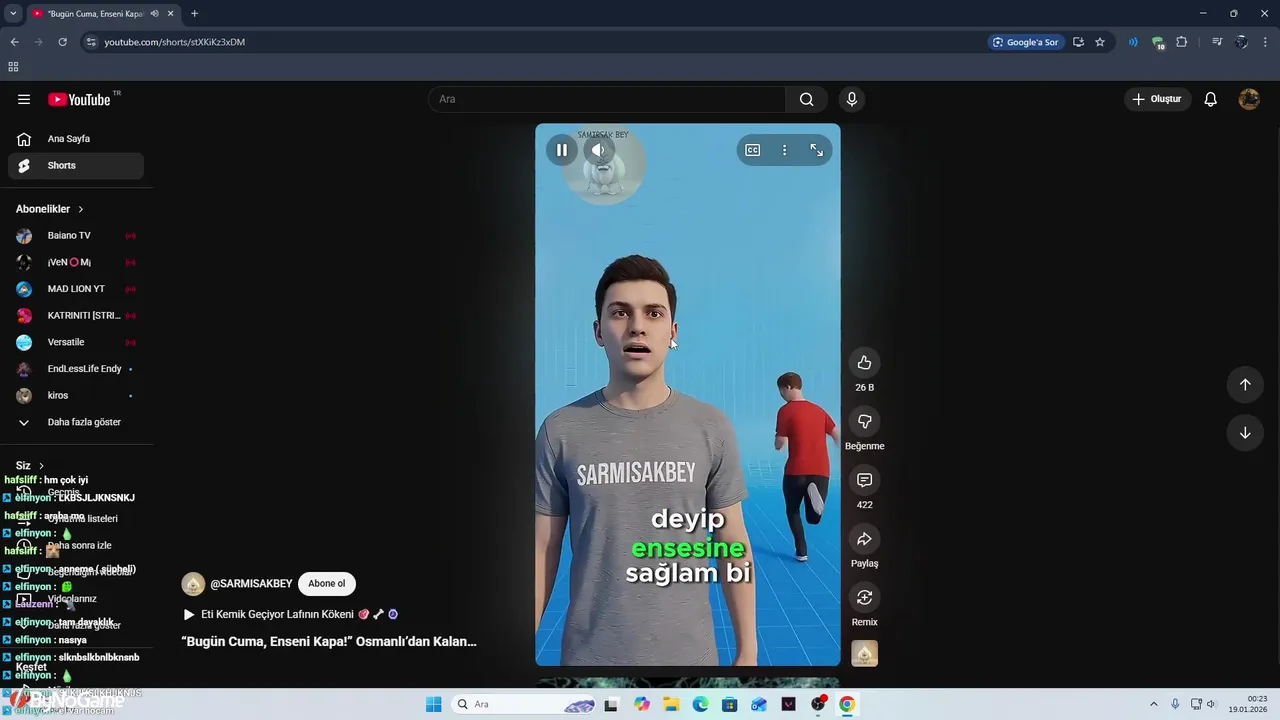Reload the page
The height and width of the screenshot is (720, 1280).
tap(62, 42)
